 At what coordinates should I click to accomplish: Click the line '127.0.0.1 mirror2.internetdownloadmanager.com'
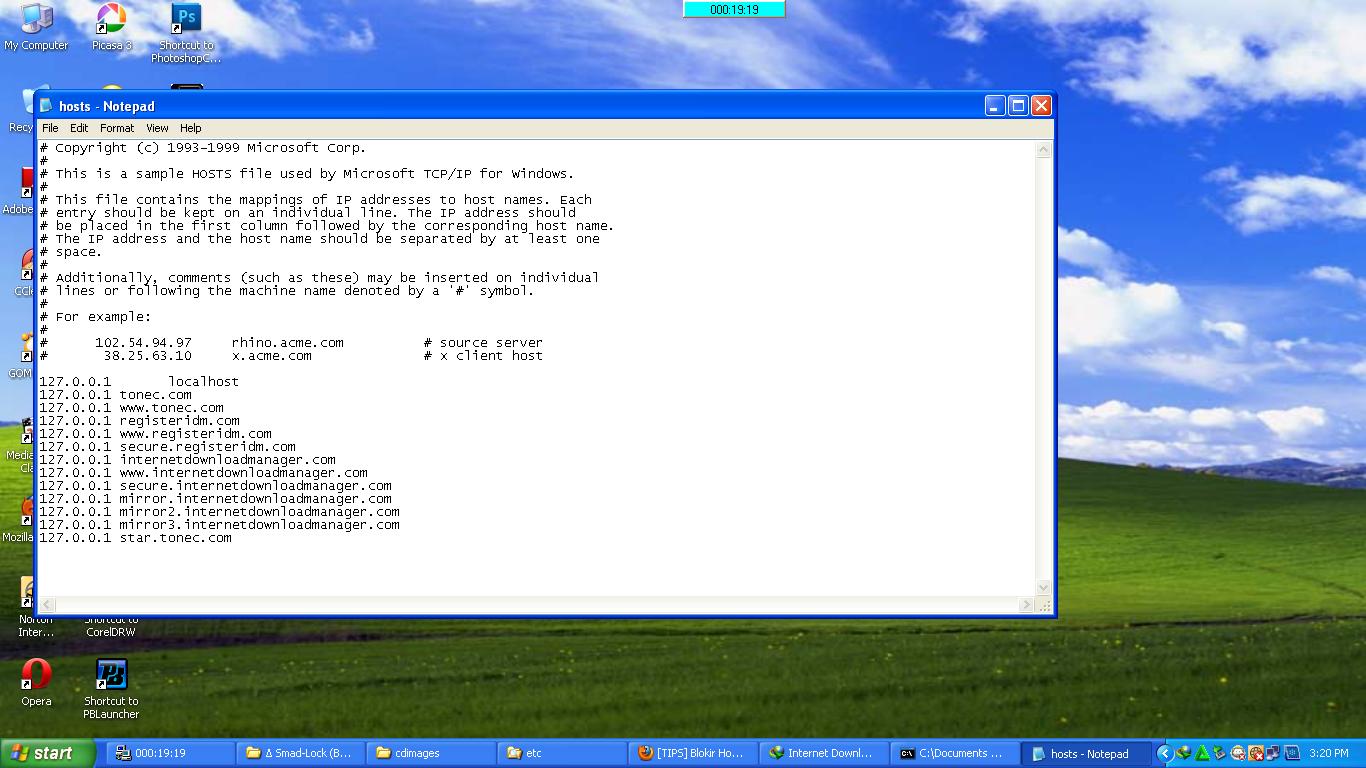click(x=219, y=511)
